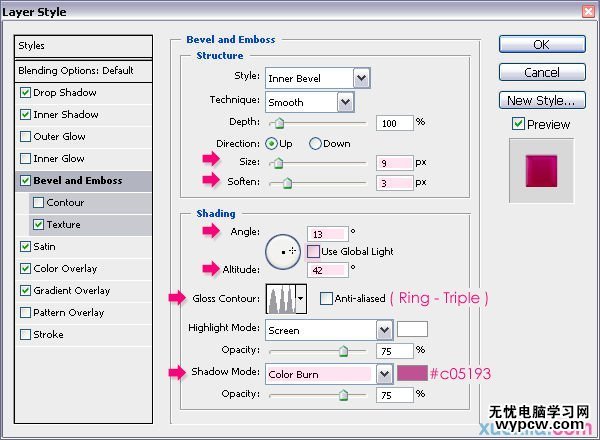This screenshot has width=600, height=440.
Task: Enable the Stroke checkbox
Action: point(25,335)
